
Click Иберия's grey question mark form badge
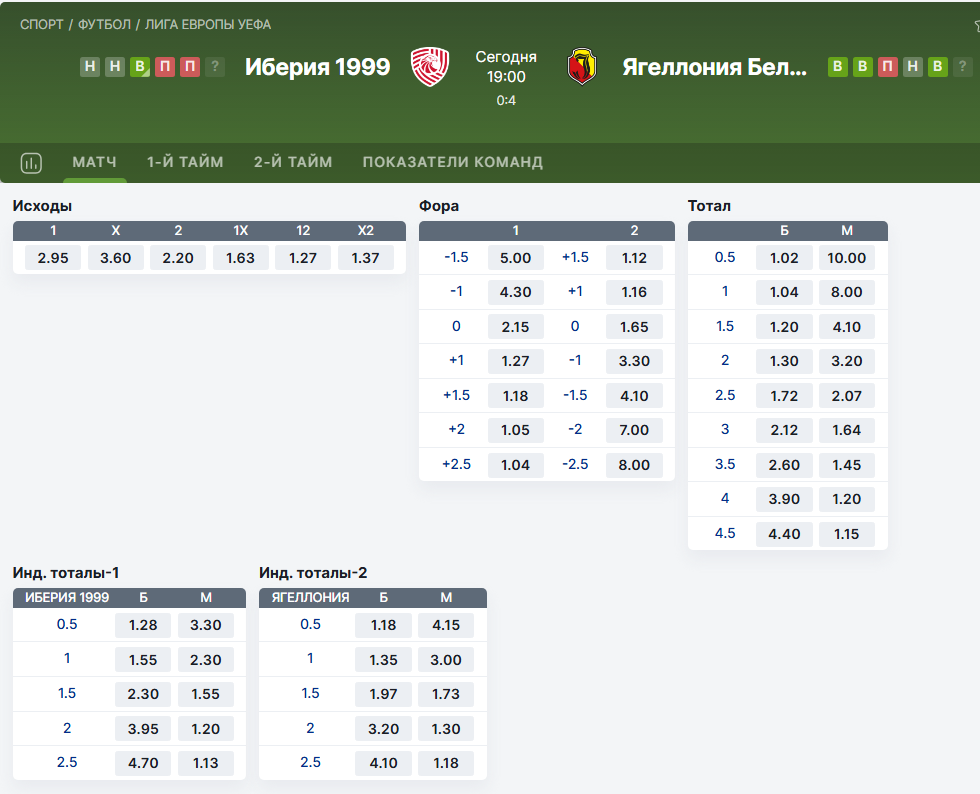[x=215, y=67]
